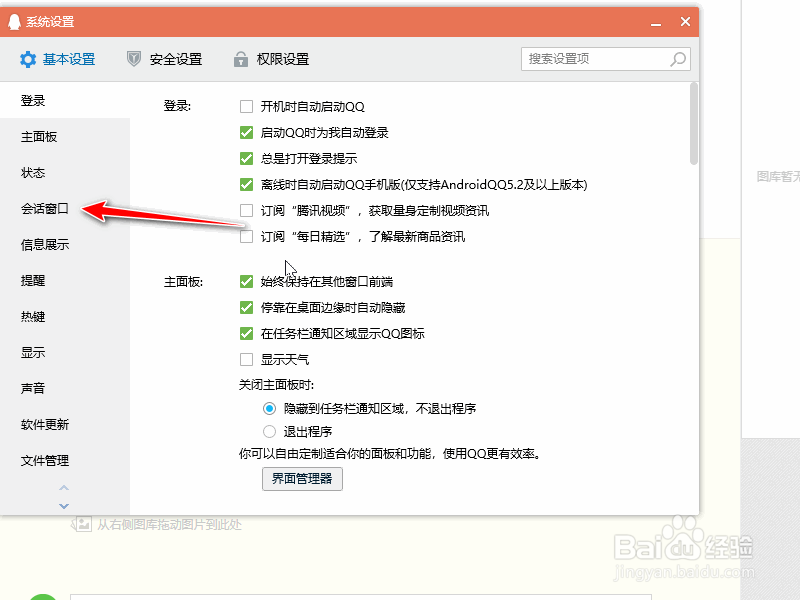
Task: Enable 开机时自动启动QQ checkbox
Action: pyautogui.click(x=246, y=107)
